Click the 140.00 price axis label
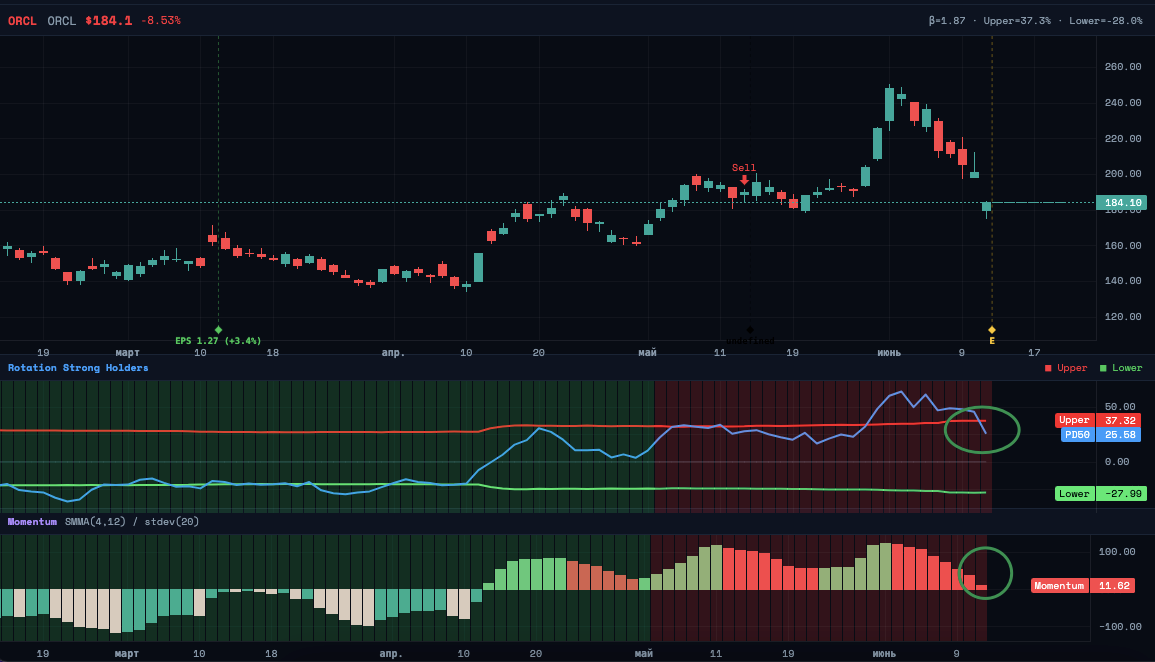The width and height of the screenshot is (1155, 662). [x=1123, y=281]
